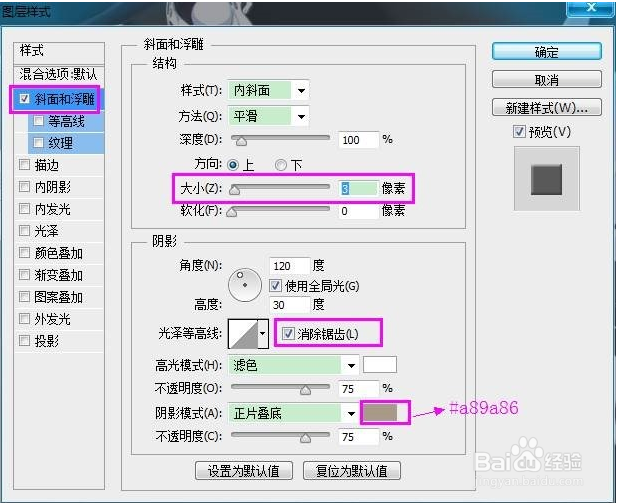This screenshot has height=503, width=618.
Task: Enable the 外发光 checkbox
Action: (24, 318)
